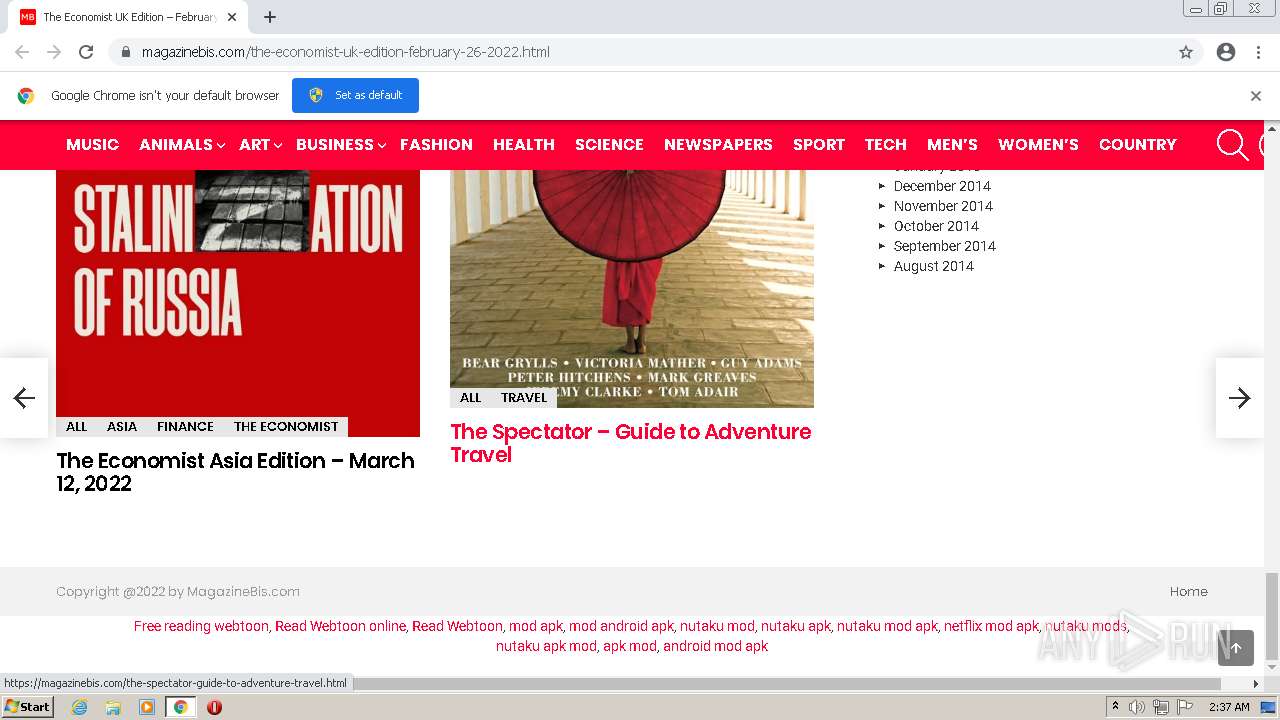Click the horizontal scrollbar right arrow
The width and height of the screenshot is (1280, 720).
coord(1257,684)
